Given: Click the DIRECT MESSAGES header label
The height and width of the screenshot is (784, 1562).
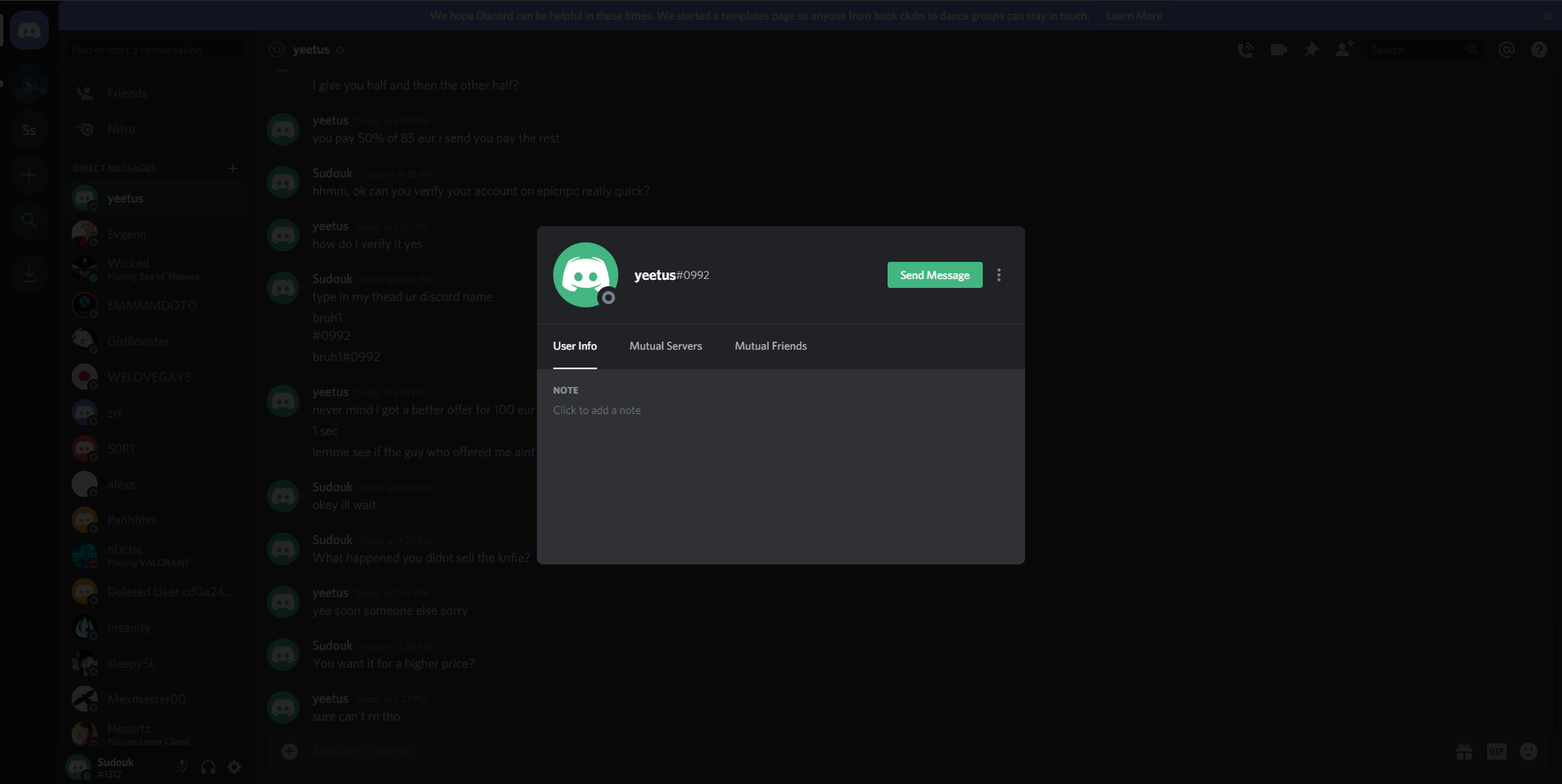Looking at the screenshot, I should pyautogui.click(x=114, y=168).
